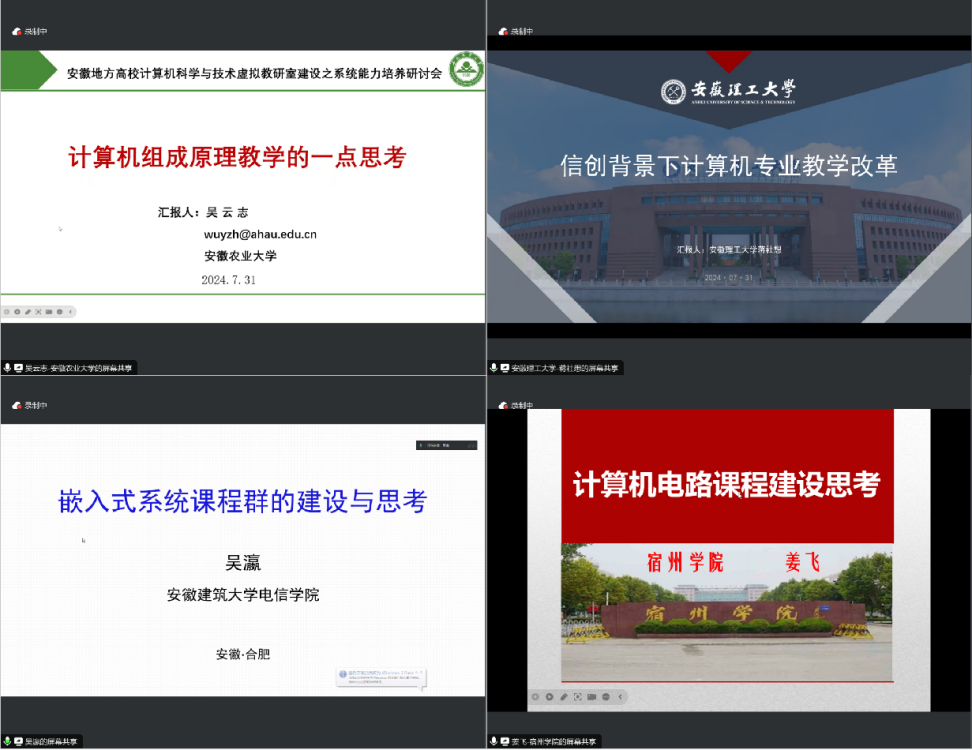Screen dimensions: 972x750
Task: Click the dark floating bar above the 嵌入式系统 title
Action: 446,444
